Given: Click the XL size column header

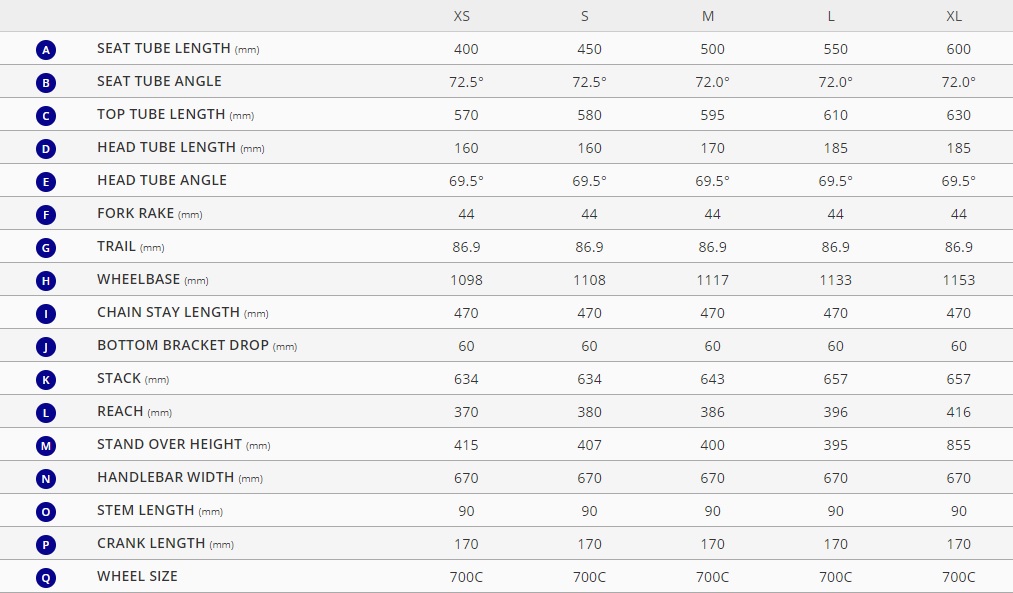Looking at the screenshot, I should pos(954,16).
